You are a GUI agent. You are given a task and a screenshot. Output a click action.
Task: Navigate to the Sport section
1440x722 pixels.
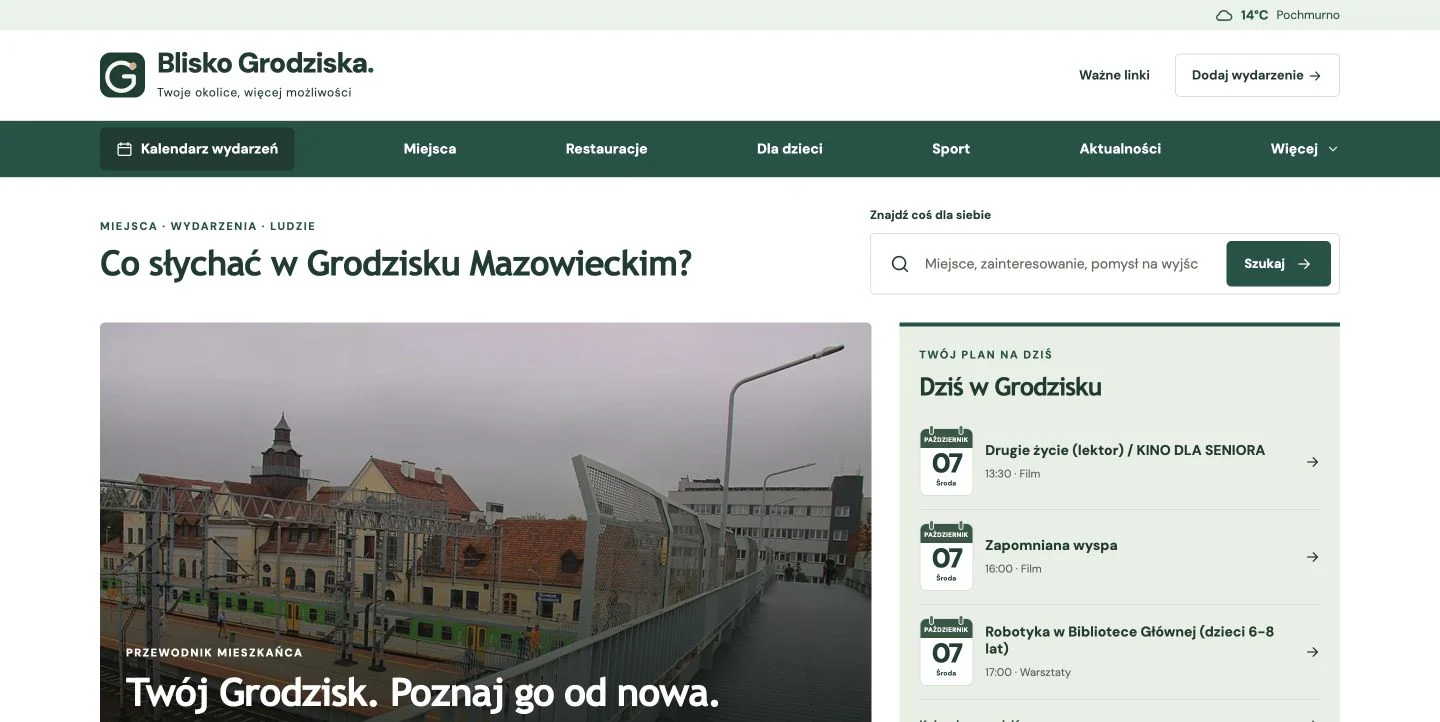tap(951, 149)
